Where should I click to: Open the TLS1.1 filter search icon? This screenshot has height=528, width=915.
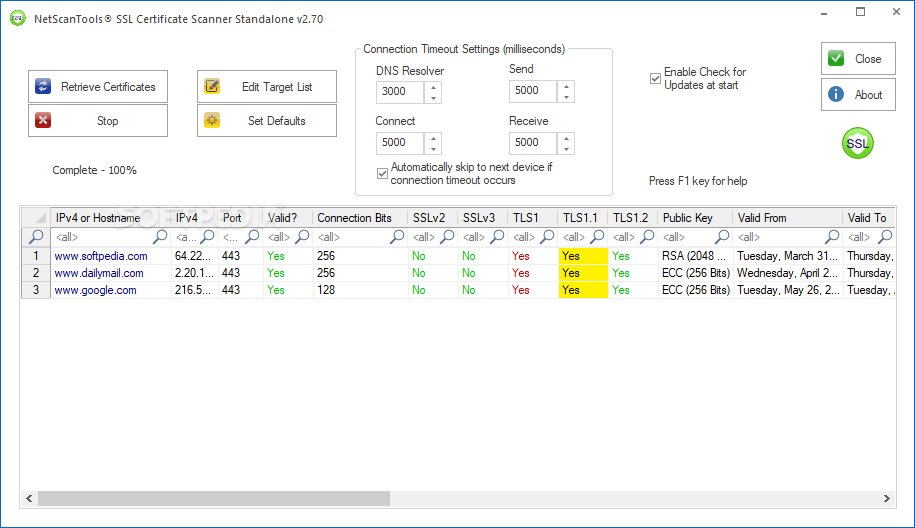tap(597, 237)
